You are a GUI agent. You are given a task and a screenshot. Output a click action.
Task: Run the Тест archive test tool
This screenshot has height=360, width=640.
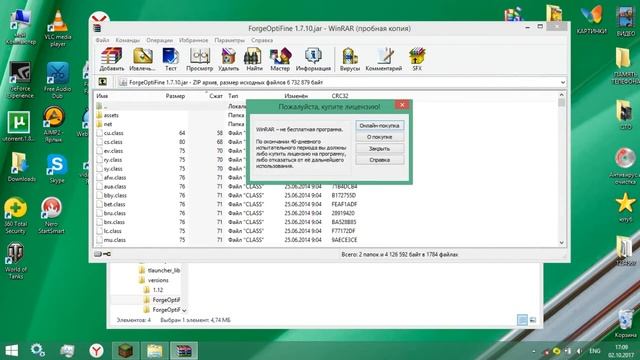click(x=170, y=60)
